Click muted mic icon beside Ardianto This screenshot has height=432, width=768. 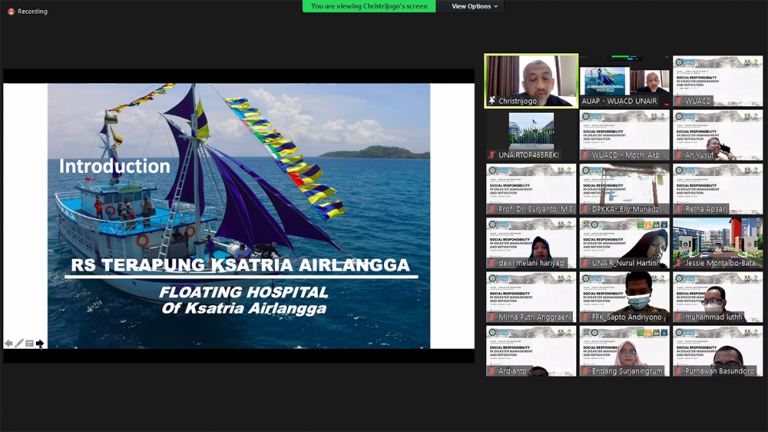tap(492, 372)
